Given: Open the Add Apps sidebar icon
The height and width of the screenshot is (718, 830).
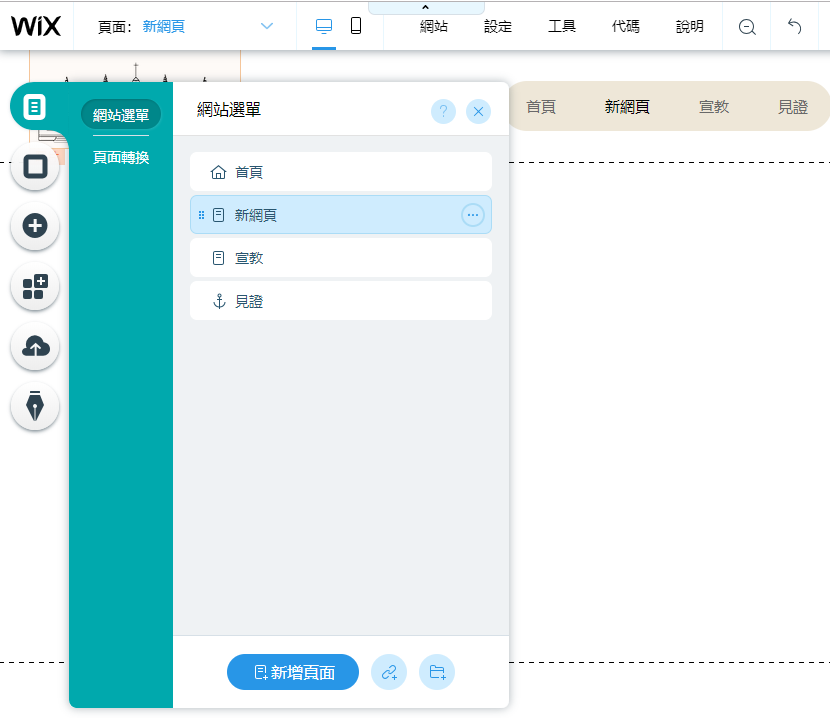Looking at the screenshot, I should [x=35, y=286].
